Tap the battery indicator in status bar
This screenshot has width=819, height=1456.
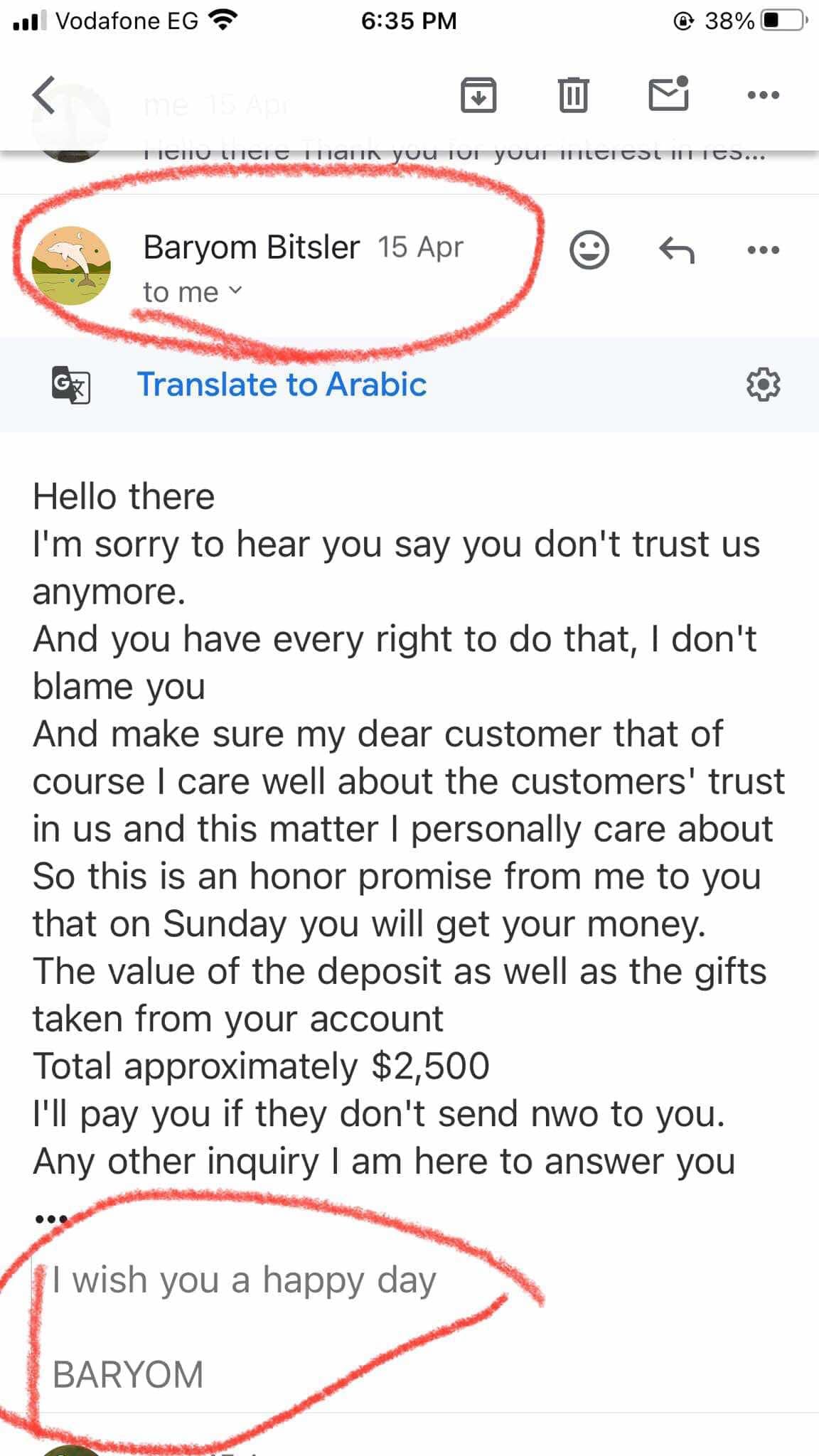click(x=783, y=21)
